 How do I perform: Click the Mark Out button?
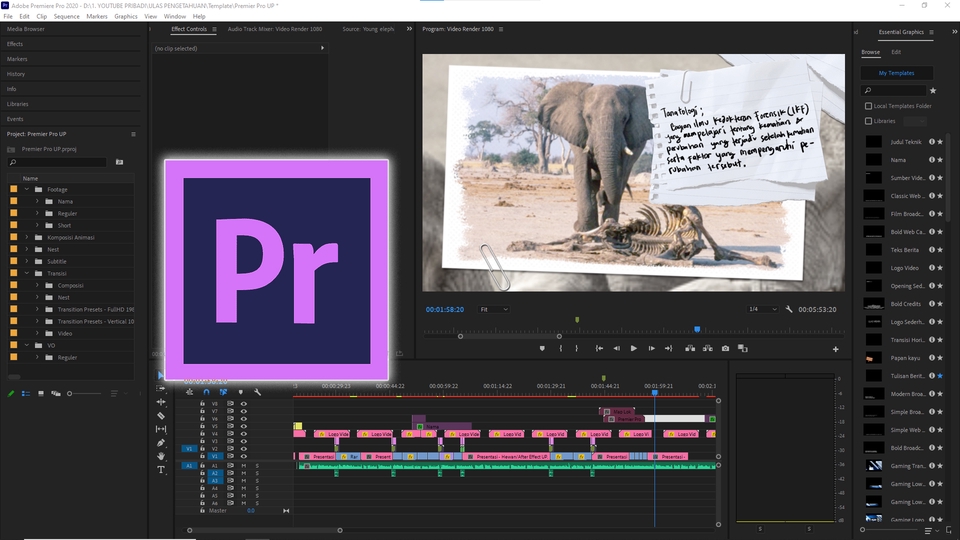coord(577,348)
